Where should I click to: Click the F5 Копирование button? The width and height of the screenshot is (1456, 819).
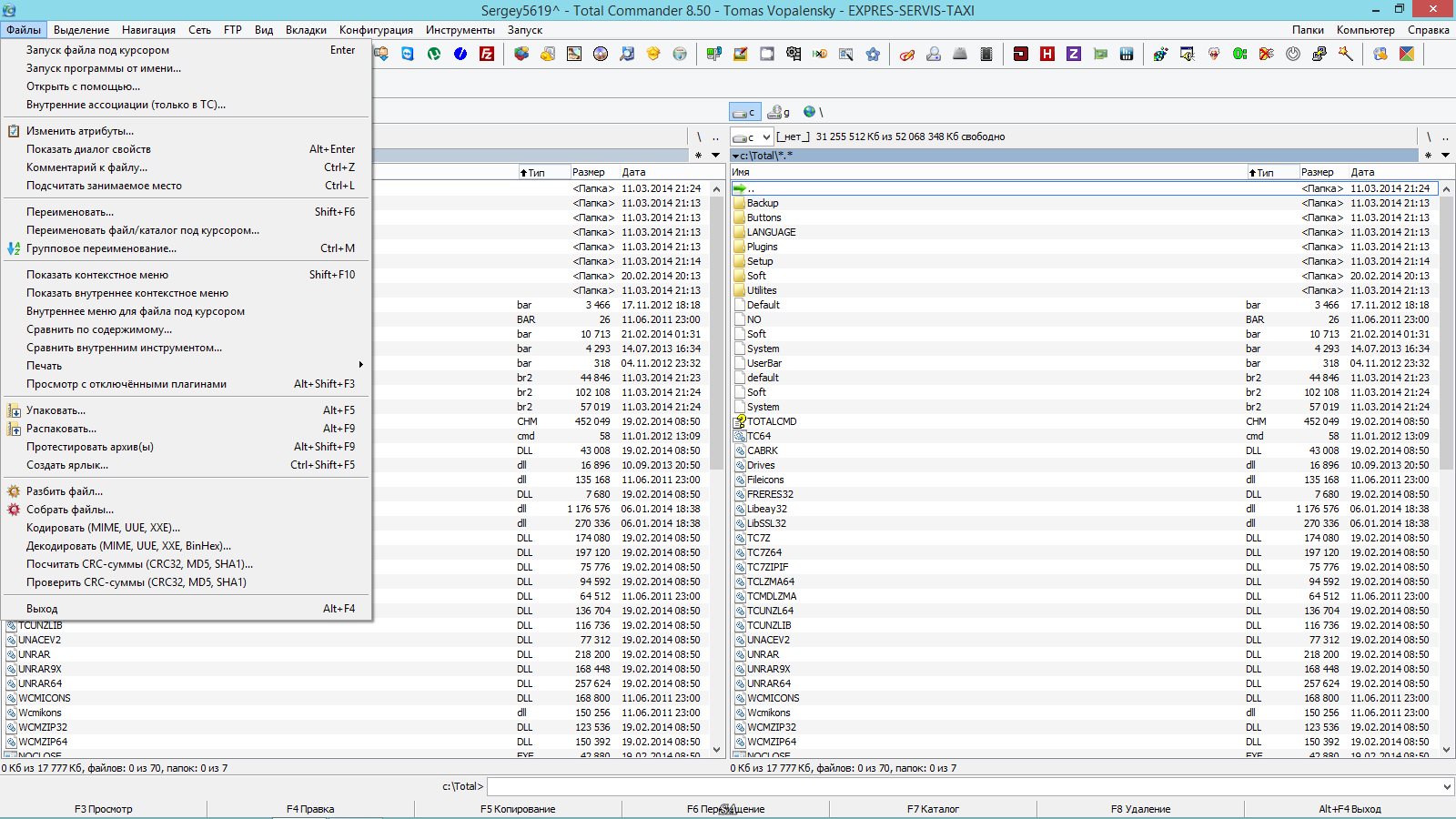tap(518, 809)
